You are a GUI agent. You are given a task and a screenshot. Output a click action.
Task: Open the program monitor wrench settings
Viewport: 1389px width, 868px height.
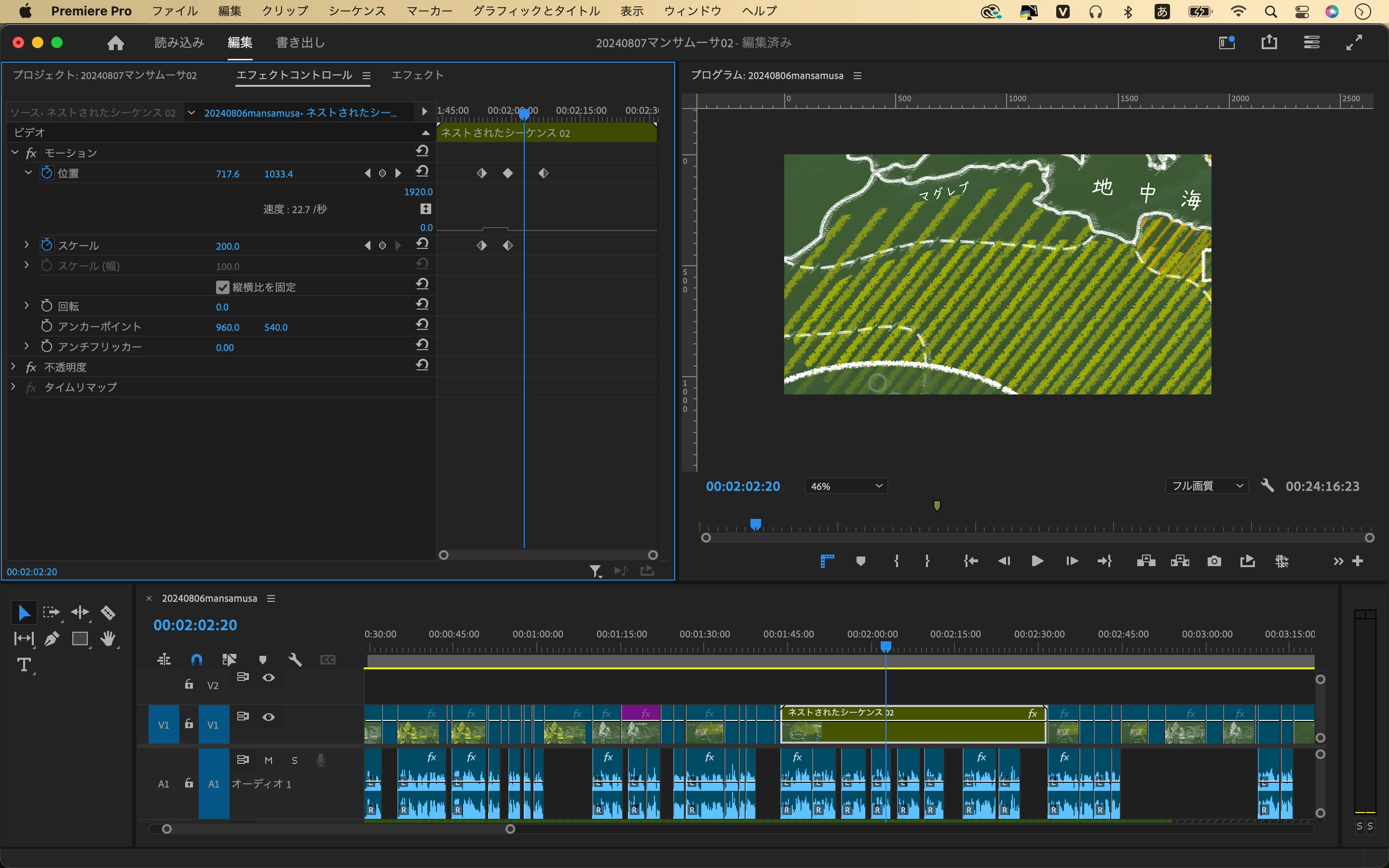1267,486
